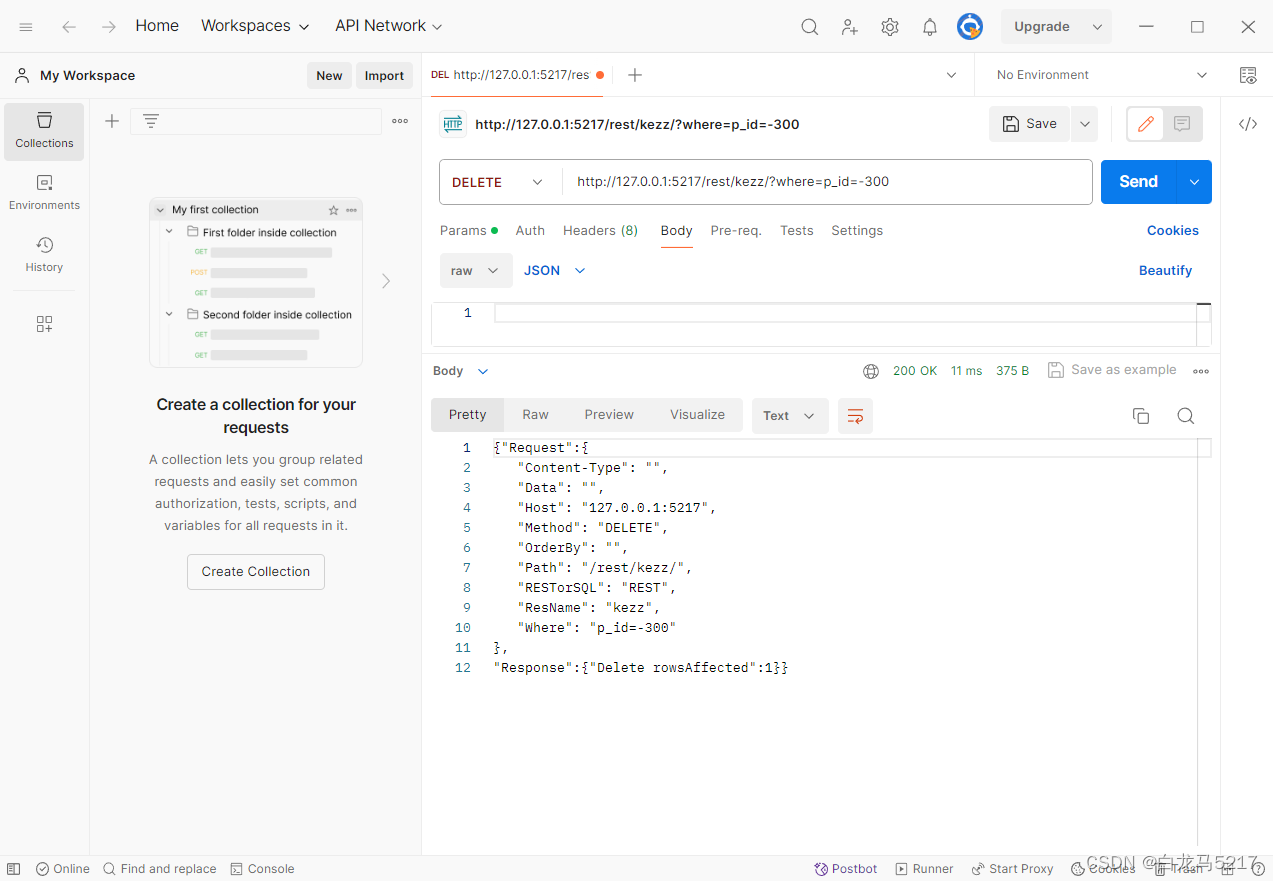1273x881 pixels.
Task: Change the DELETE method dropdown
Action: [x=500, y=182]
